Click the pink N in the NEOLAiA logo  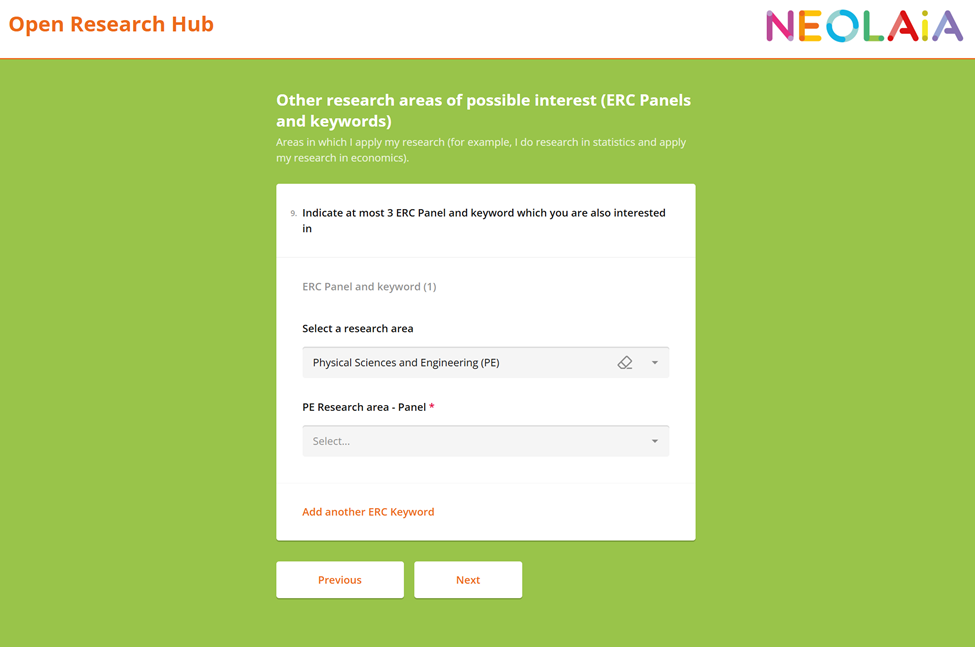pos(780,27)
